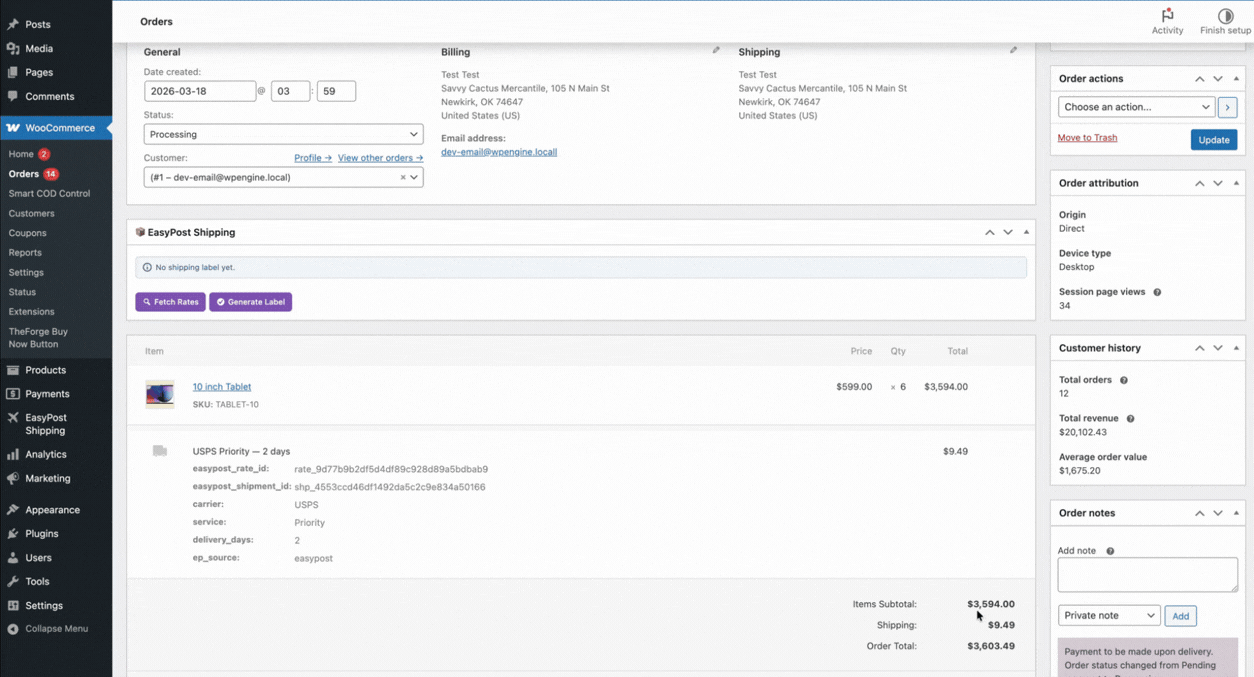The image size is (1254, 677).
Task: Open the Session page views help tooltip
Action: click(x=1157, y=291)
